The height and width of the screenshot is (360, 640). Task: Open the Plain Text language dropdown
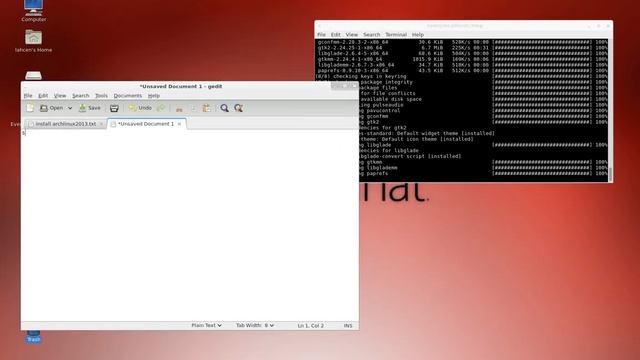(x=207, y=325)
